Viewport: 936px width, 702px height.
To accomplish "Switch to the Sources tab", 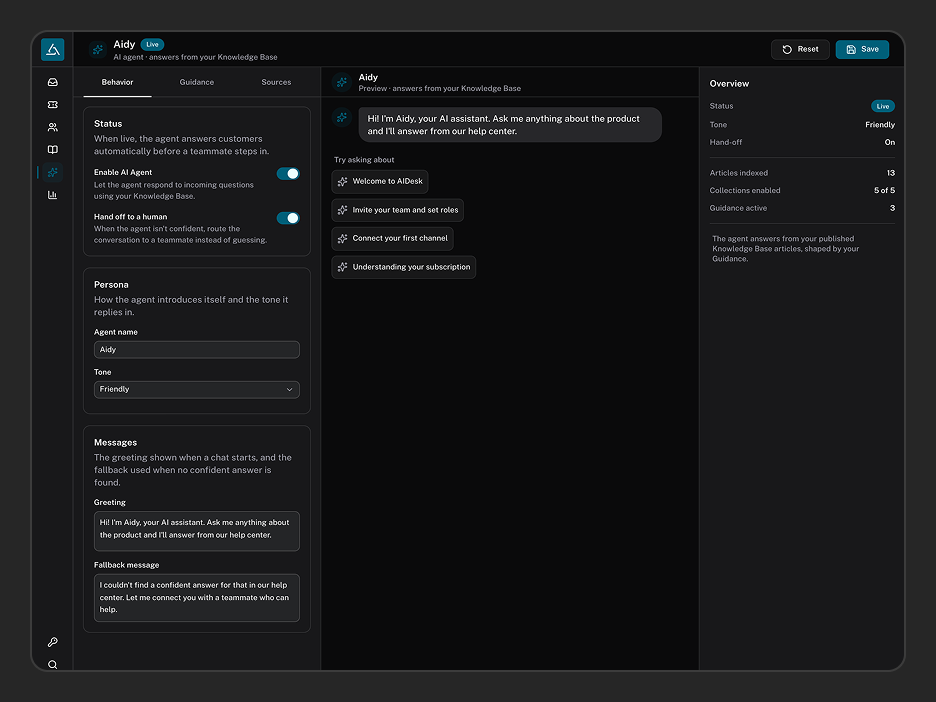I will point(276,82).
